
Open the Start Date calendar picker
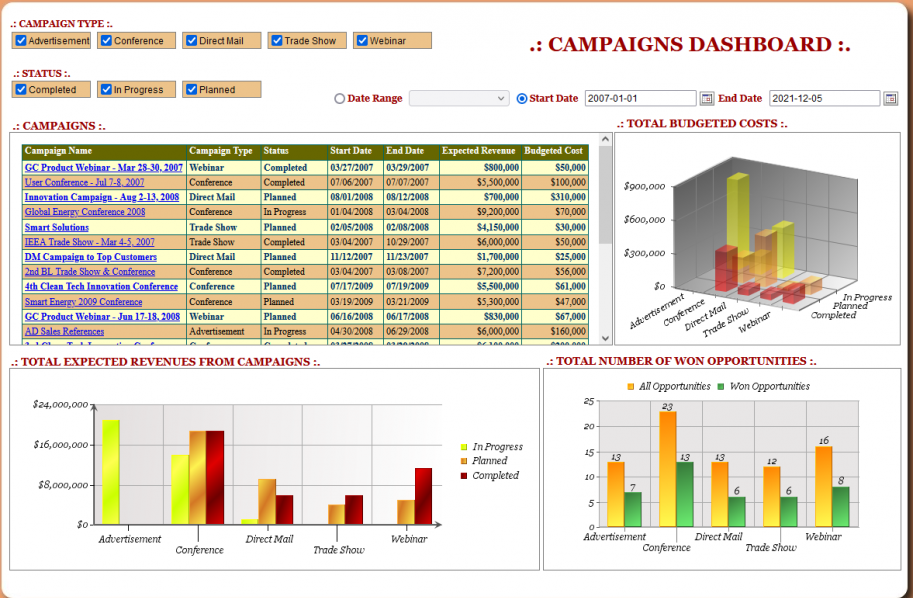707,99
